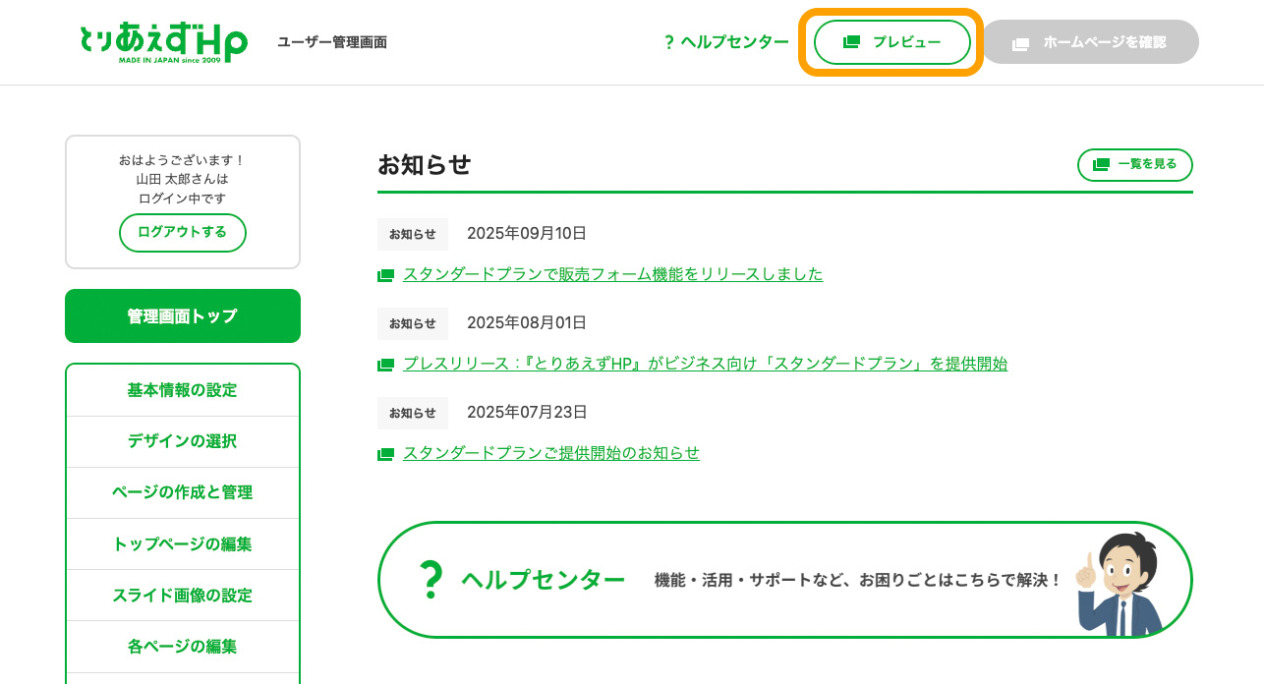Go to 管理画面トップ
Image resolution: width=1264 pixels, height=684 pixels.
pyautogui.click(x=182, y=316)
